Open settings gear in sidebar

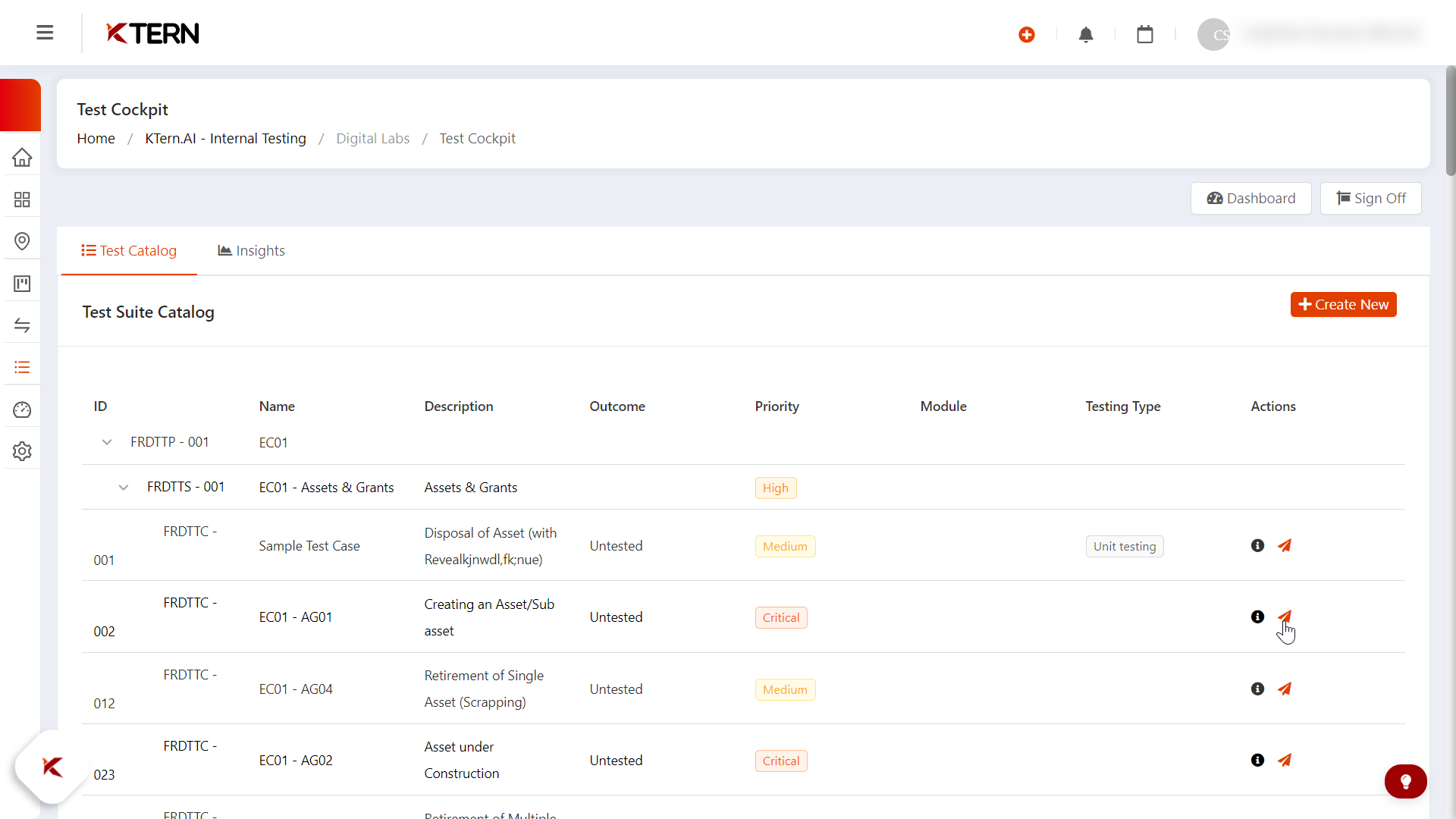(22, 451)
